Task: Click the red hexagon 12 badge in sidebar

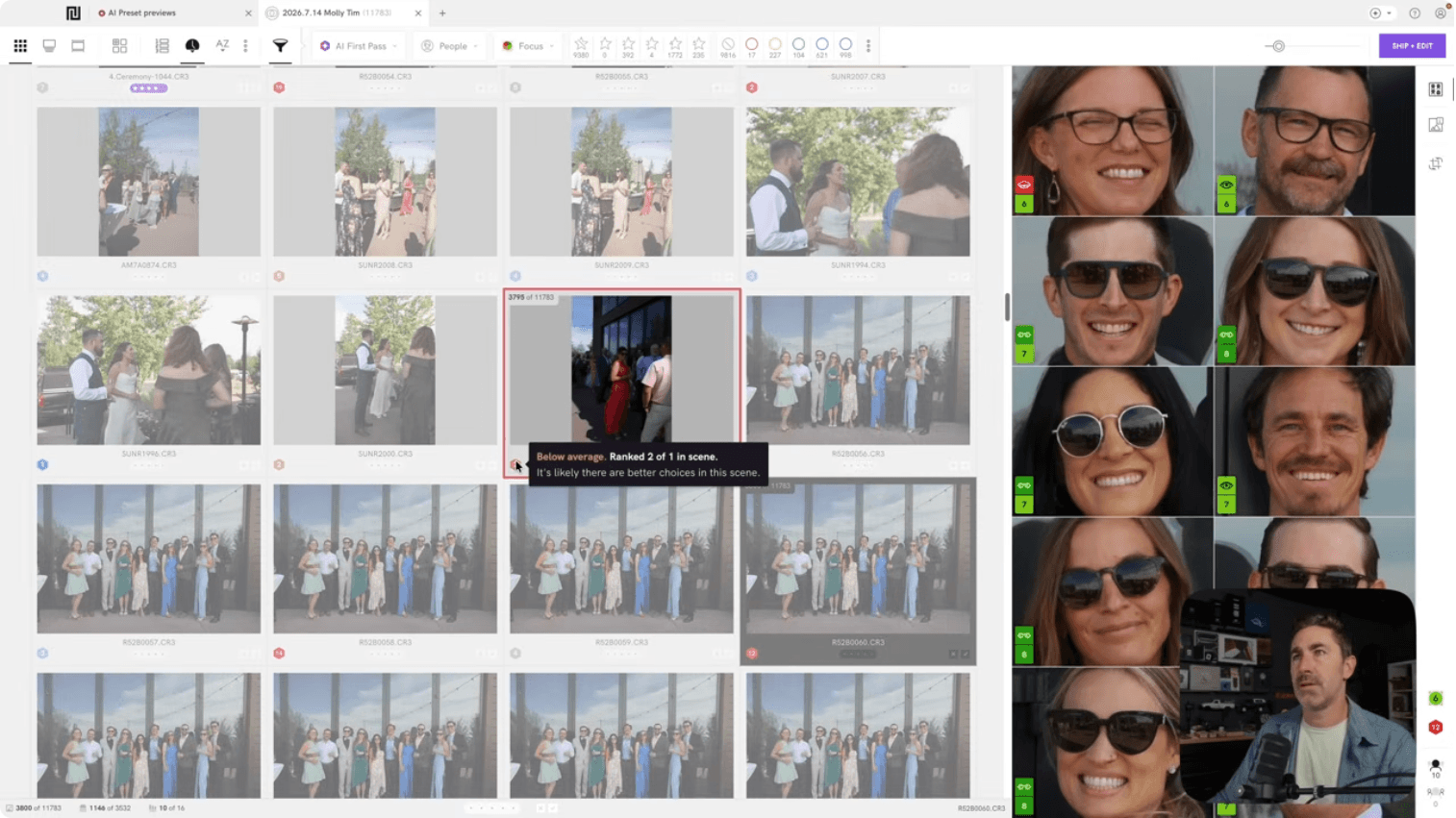Action: pos(1435,728)
